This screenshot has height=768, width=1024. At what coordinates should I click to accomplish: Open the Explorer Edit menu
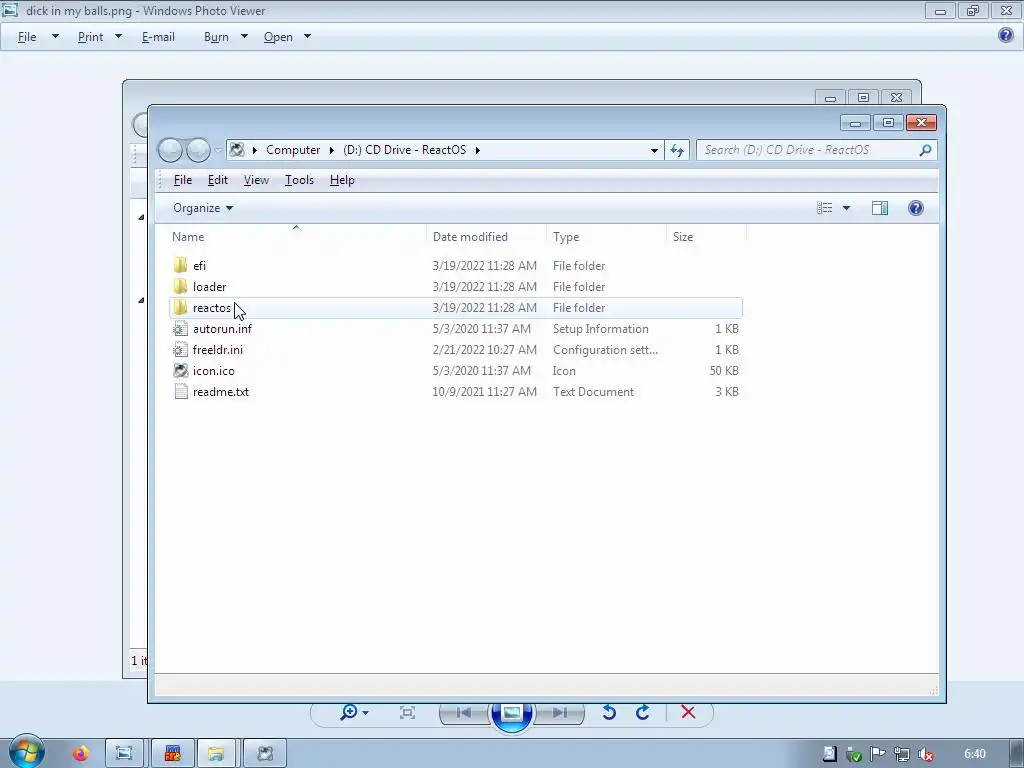pyautogui.click(x=217, y=180)
